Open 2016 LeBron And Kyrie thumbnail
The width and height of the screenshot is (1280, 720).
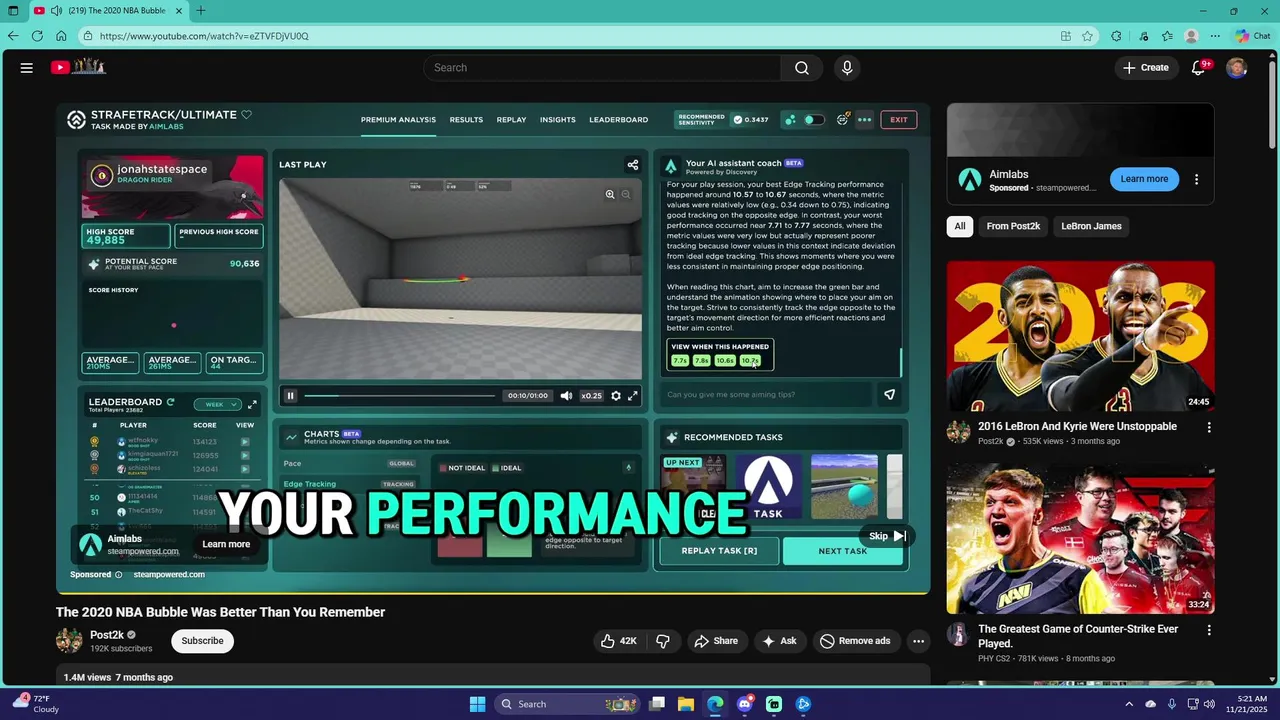1081,336
